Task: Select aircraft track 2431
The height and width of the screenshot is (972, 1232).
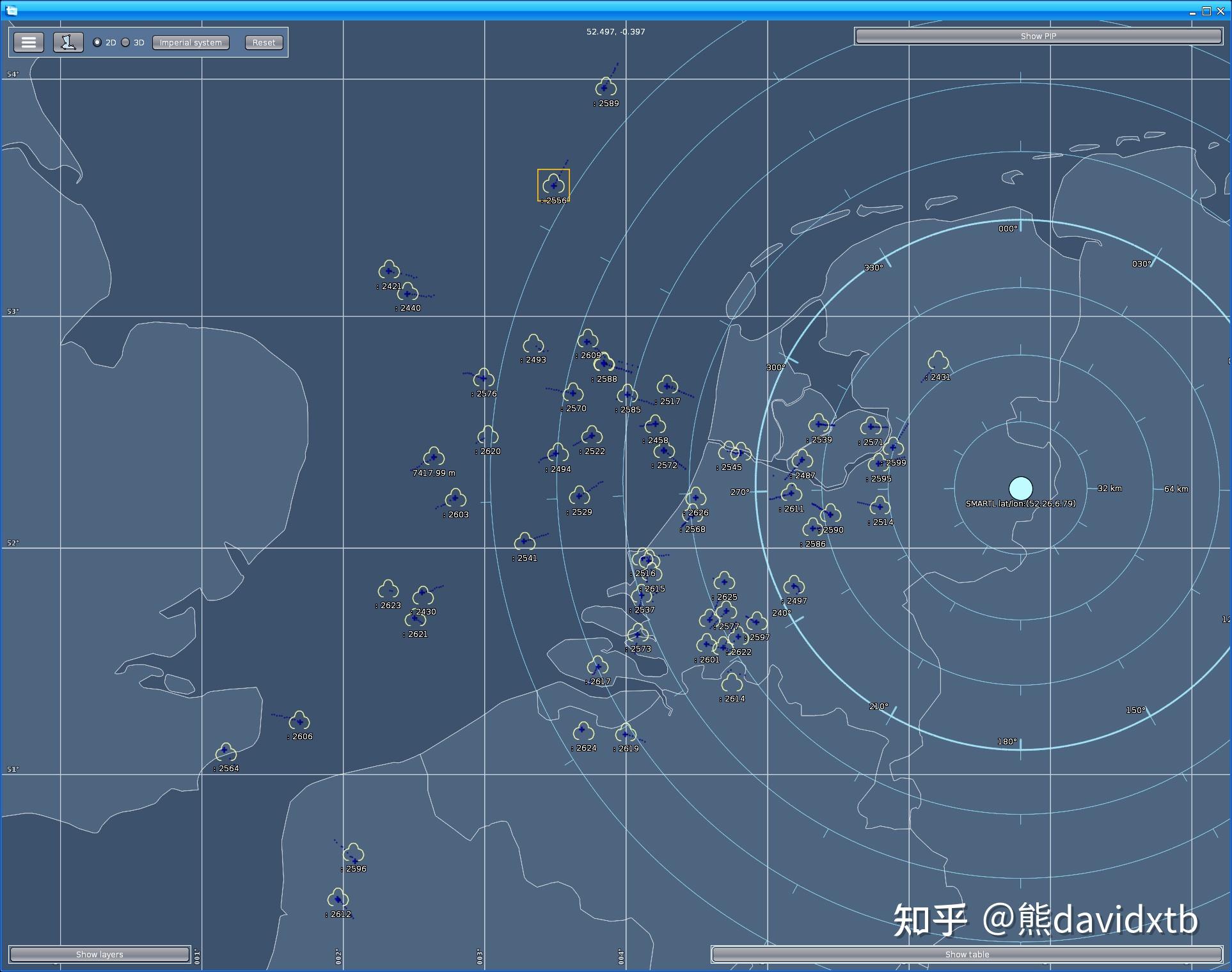Action: tap(938, 361)
